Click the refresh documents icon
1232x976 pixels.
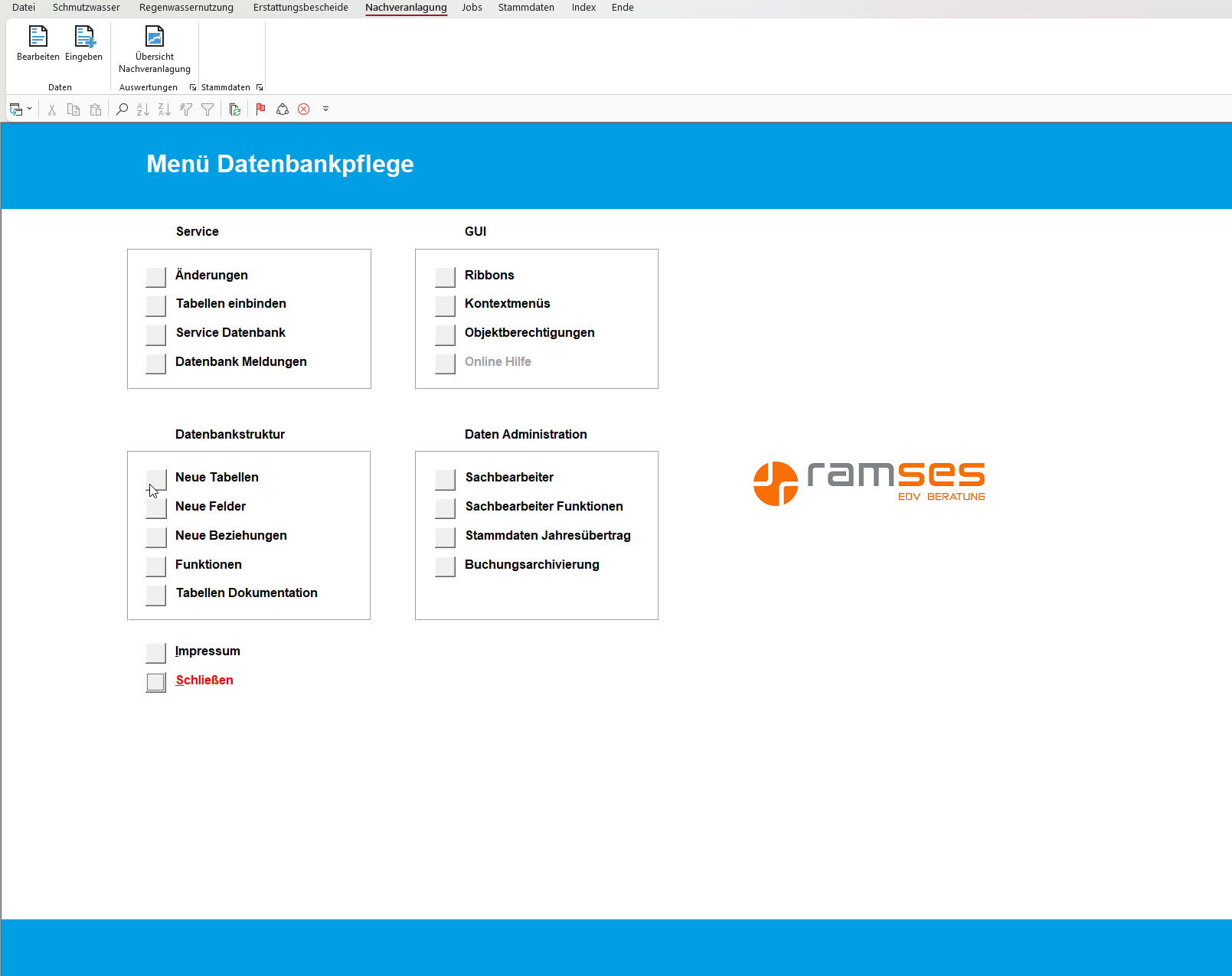235,109
